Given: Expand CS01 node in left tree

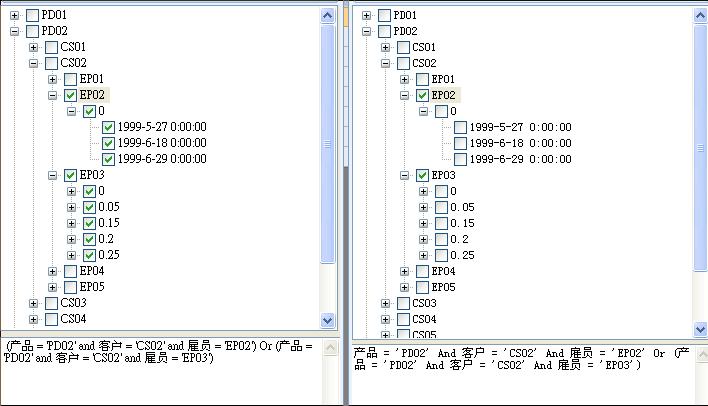Looking at the screenshot, I should point(33,47).
